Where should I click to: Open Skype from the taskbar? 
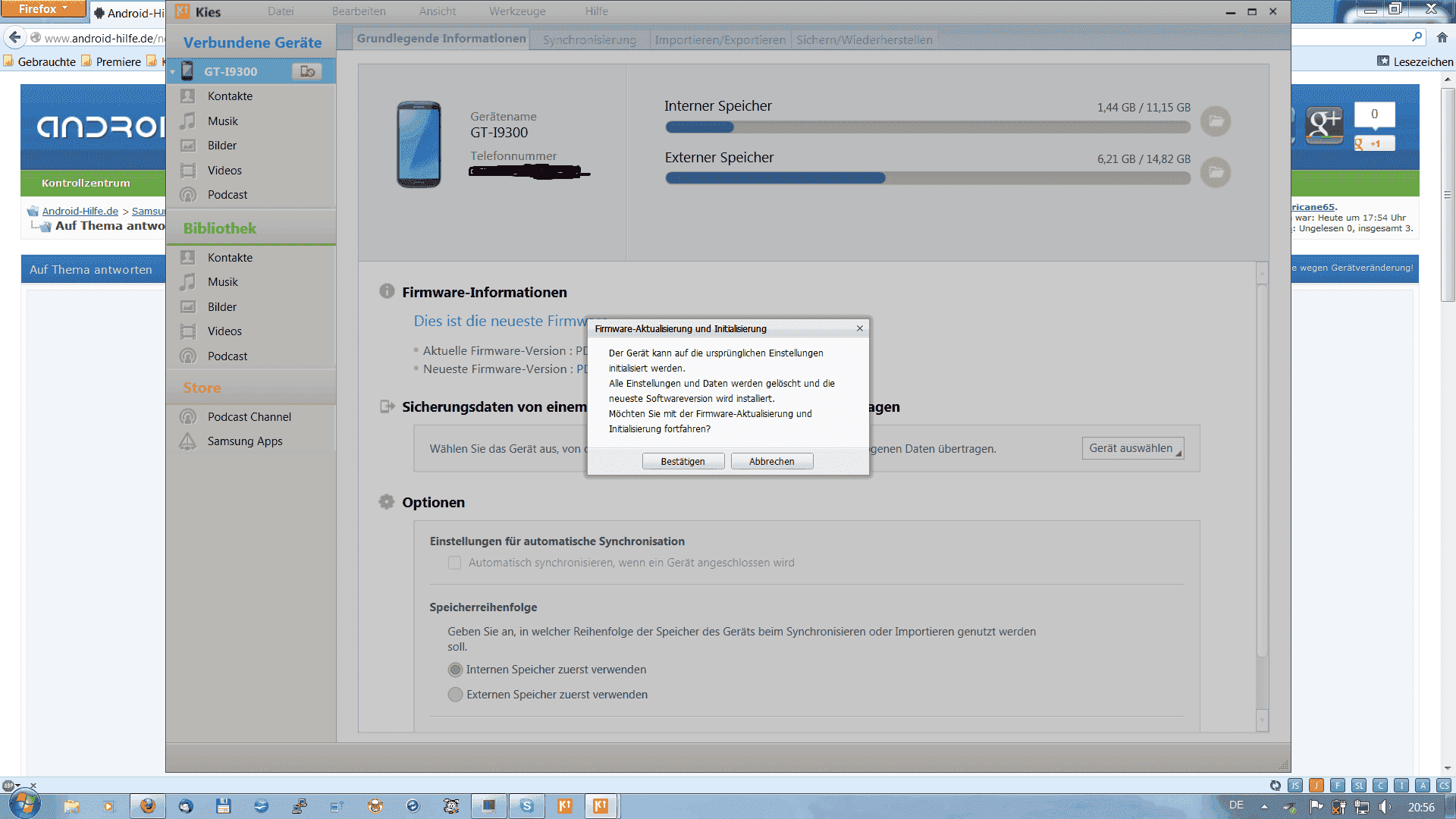[x=527, y=806]
